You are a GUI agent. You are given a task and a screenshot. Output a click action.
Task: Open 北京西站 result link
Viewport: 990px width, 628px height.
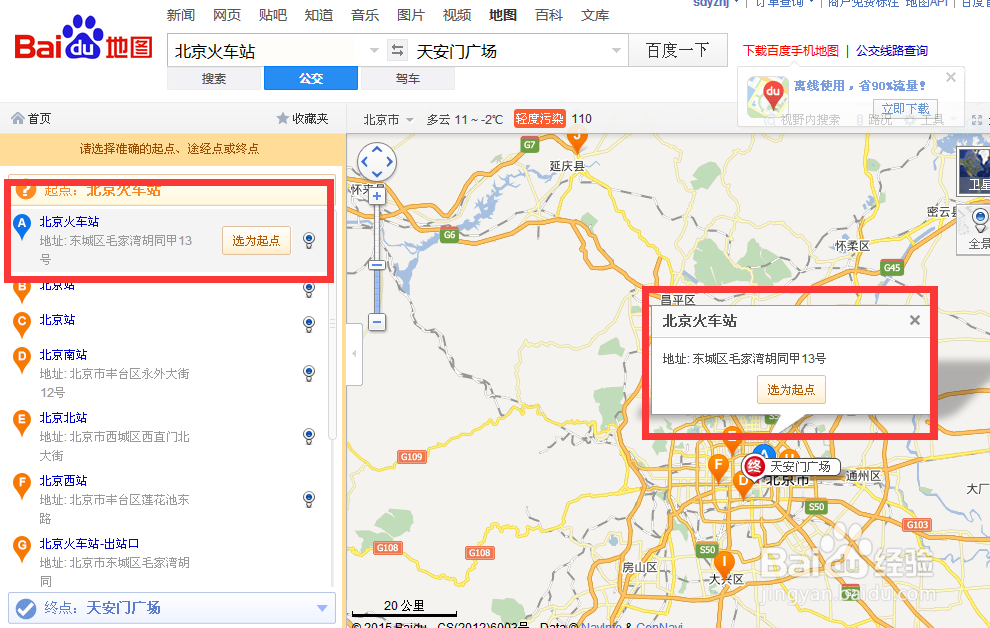tap(63, 481)
